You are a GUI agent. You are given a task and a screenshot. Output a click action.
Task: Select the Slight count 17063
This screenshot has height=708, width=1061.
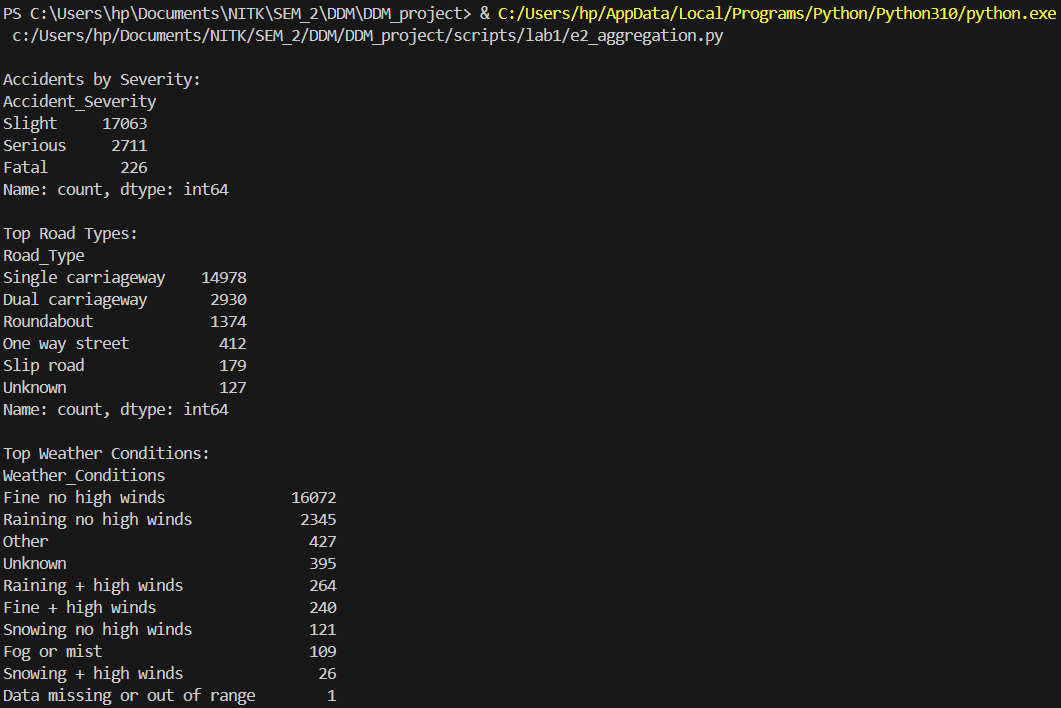click(125, 123)
